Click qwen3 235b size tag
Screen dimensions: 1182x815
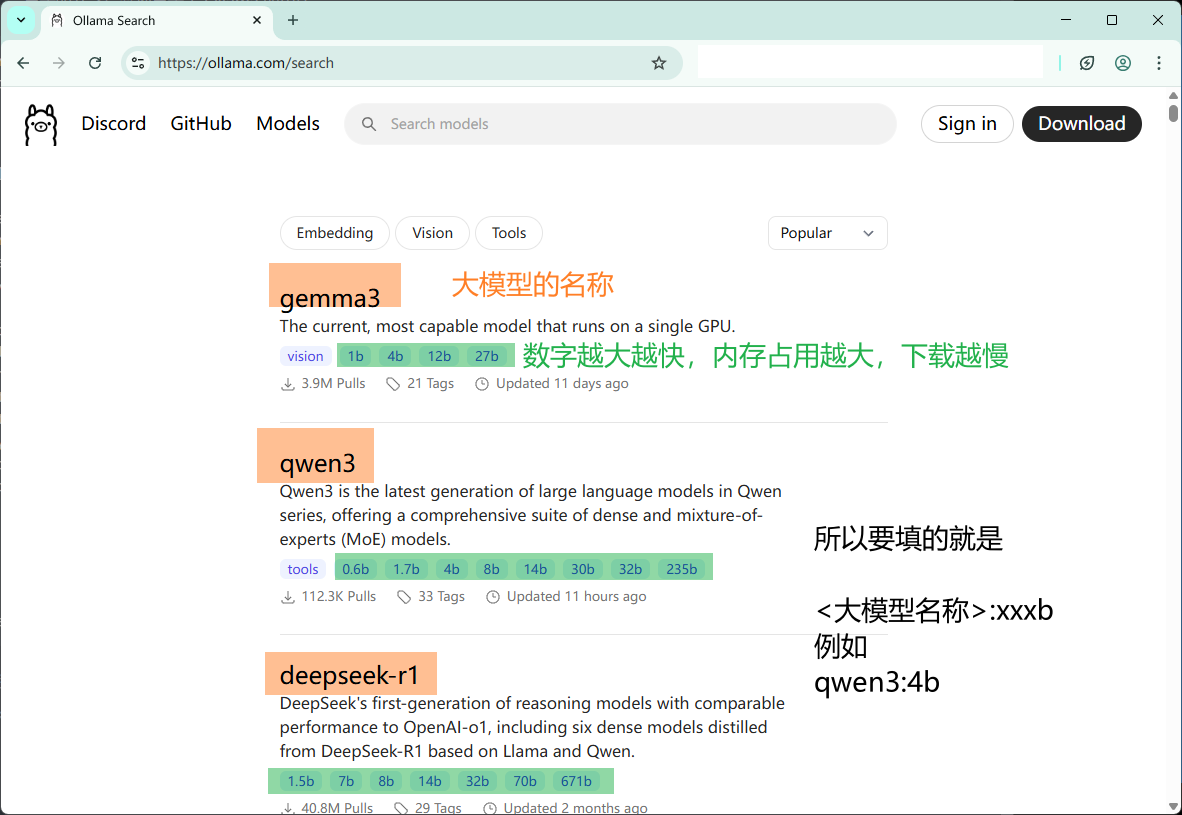pyautogui.click(x=681, y=568)
